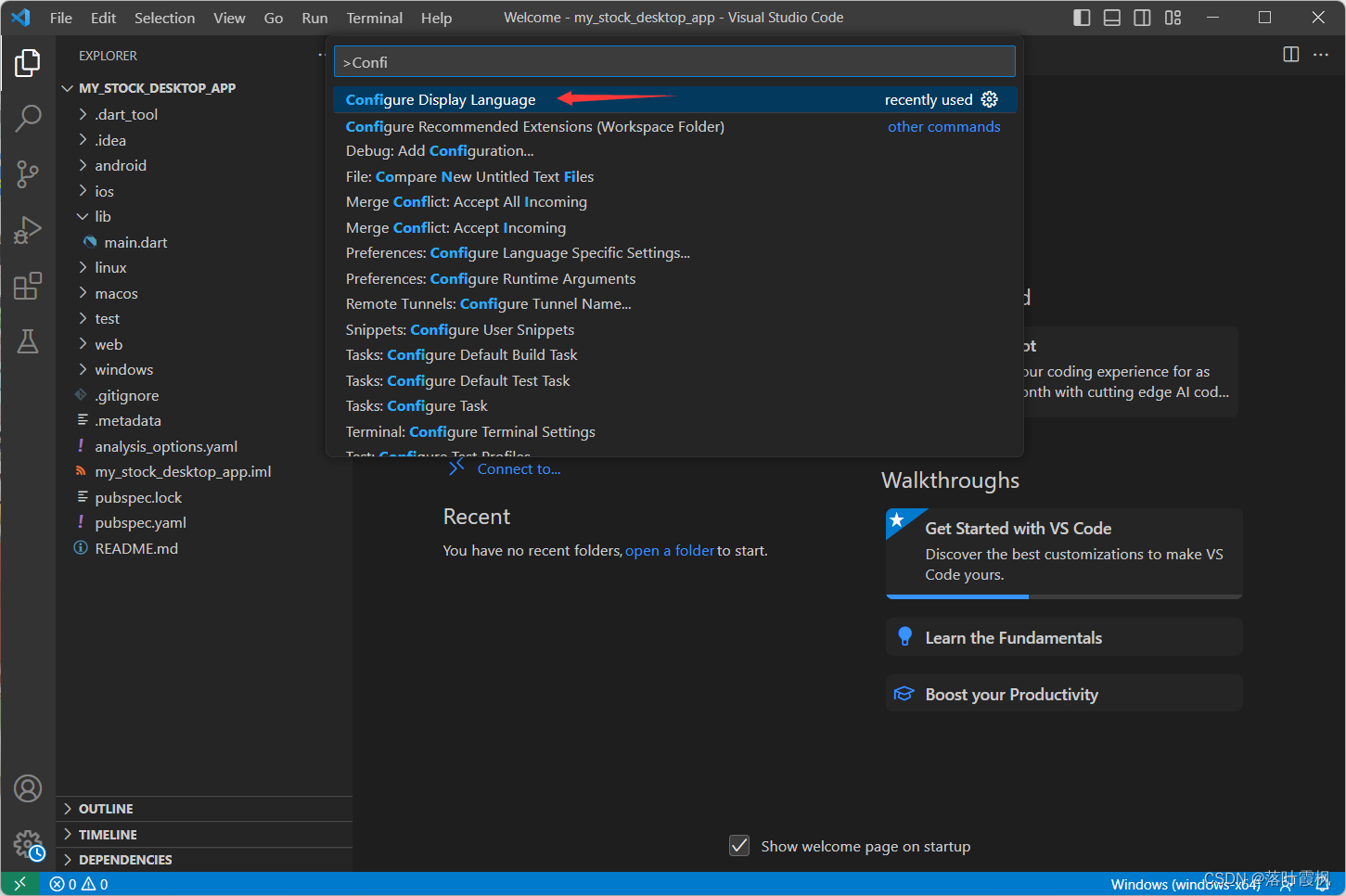This screenshot has height=896, width=1346.
Task: Select Configure Display Language command
Action: click(x=675, y=99)
